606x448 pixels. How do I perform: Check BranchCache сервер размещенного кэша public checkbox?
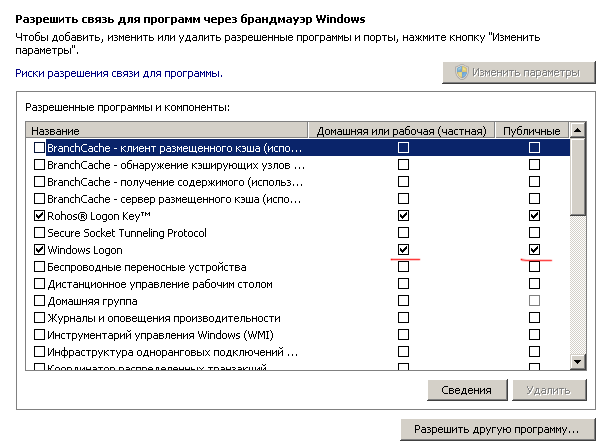click(535, 199)
